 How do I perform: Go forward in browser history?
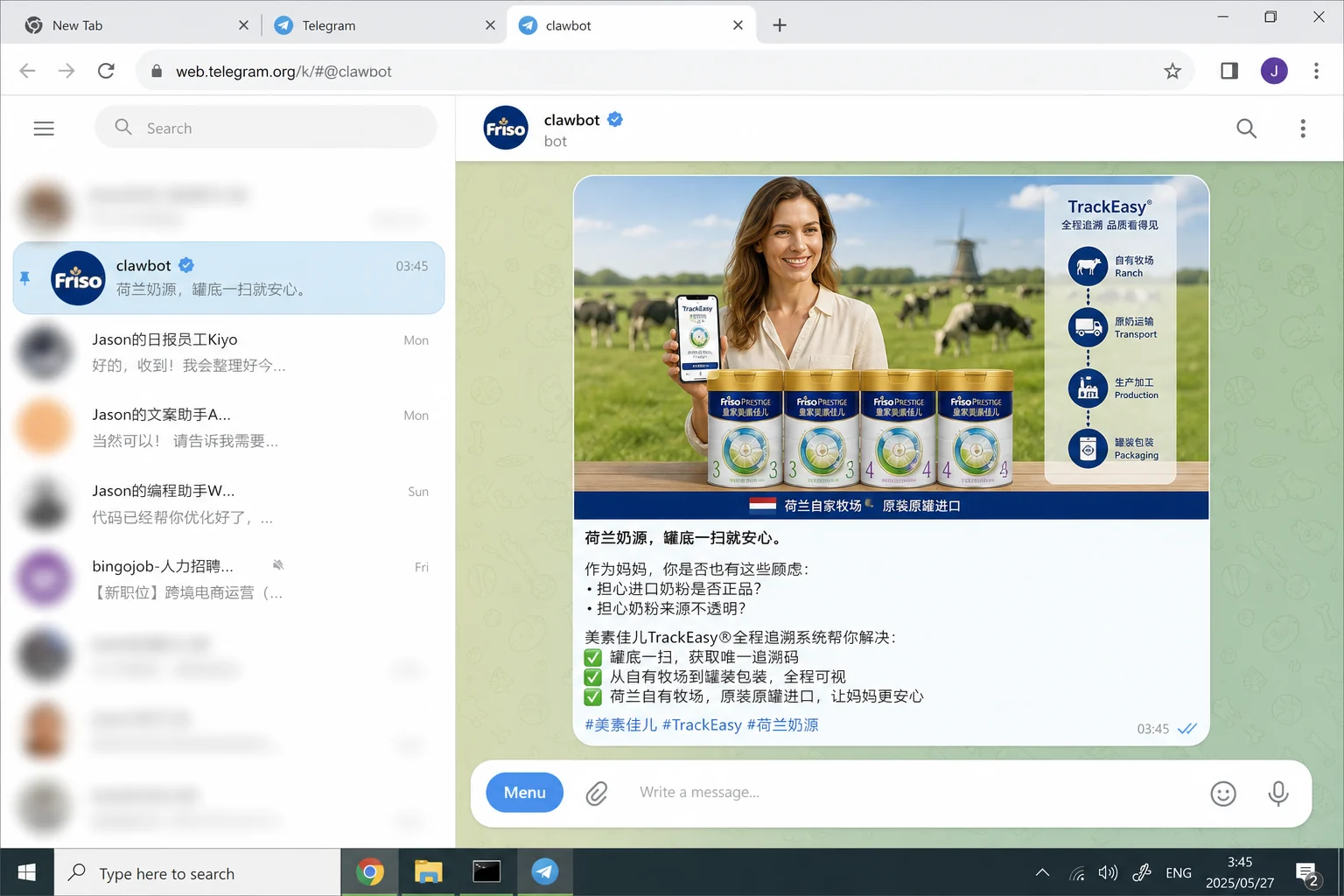coord(66,71)
